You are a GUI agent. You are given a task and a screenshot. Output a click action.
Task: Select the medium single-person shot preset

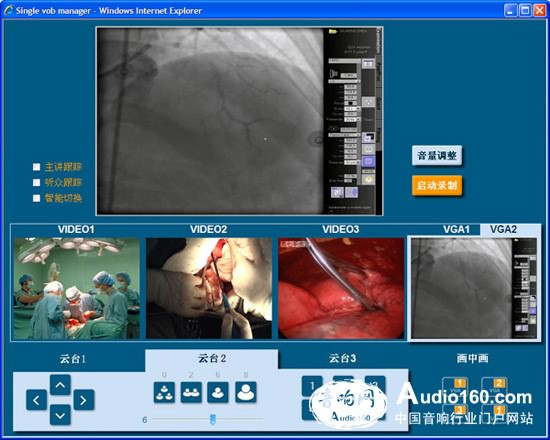point(218,392)
